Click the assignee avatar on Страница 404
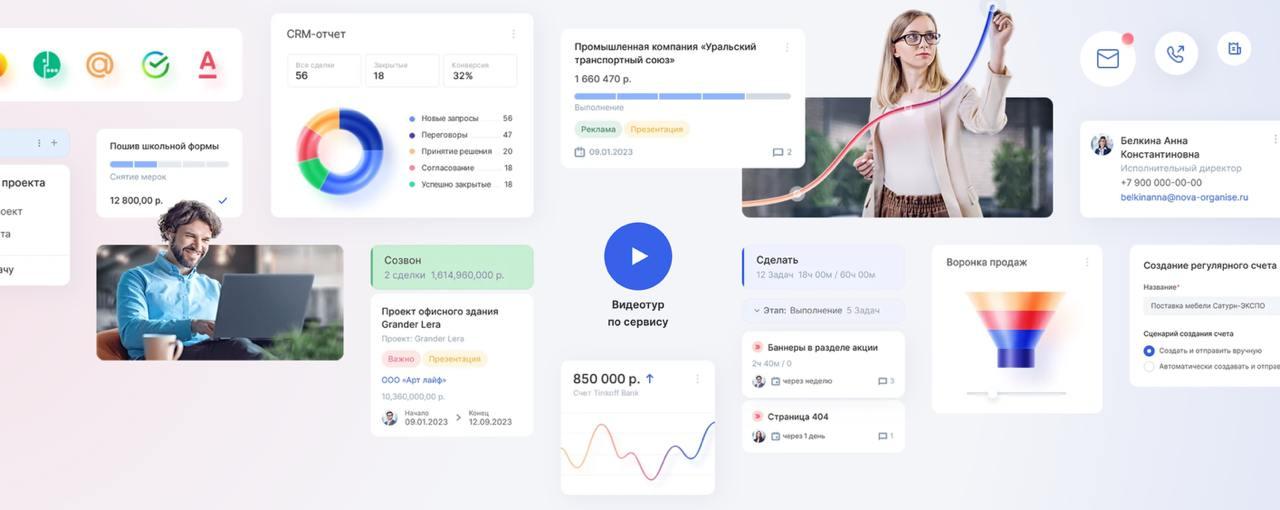 (x=759, y=436)
